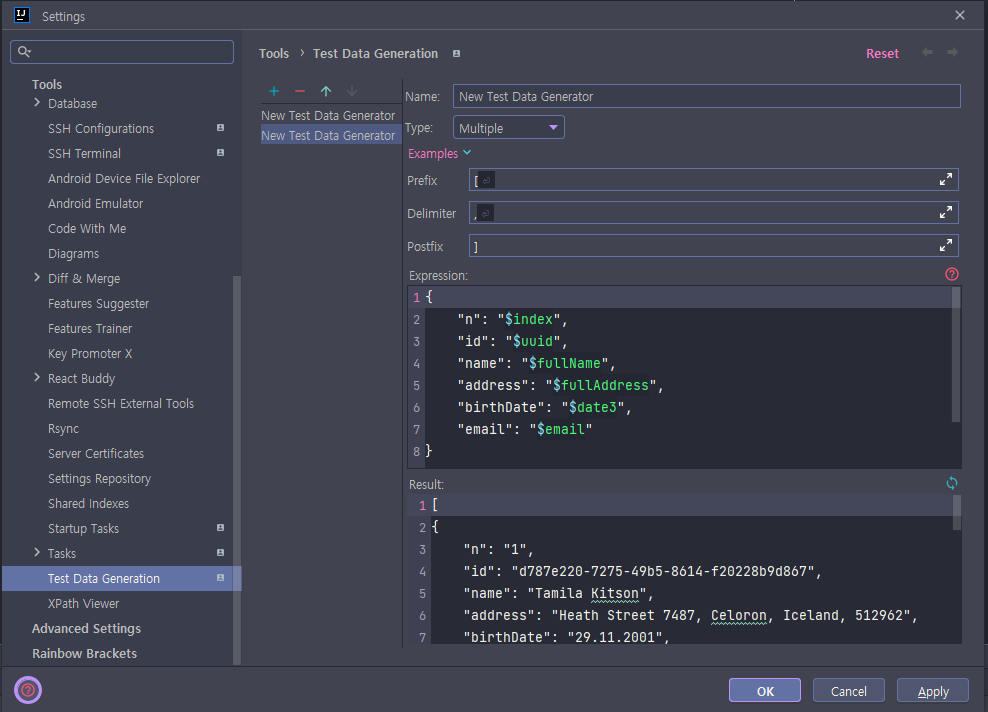988x712 pixels.
Task: Click the $fullAddress variable in Expression
Action: (x=600, y=385)
